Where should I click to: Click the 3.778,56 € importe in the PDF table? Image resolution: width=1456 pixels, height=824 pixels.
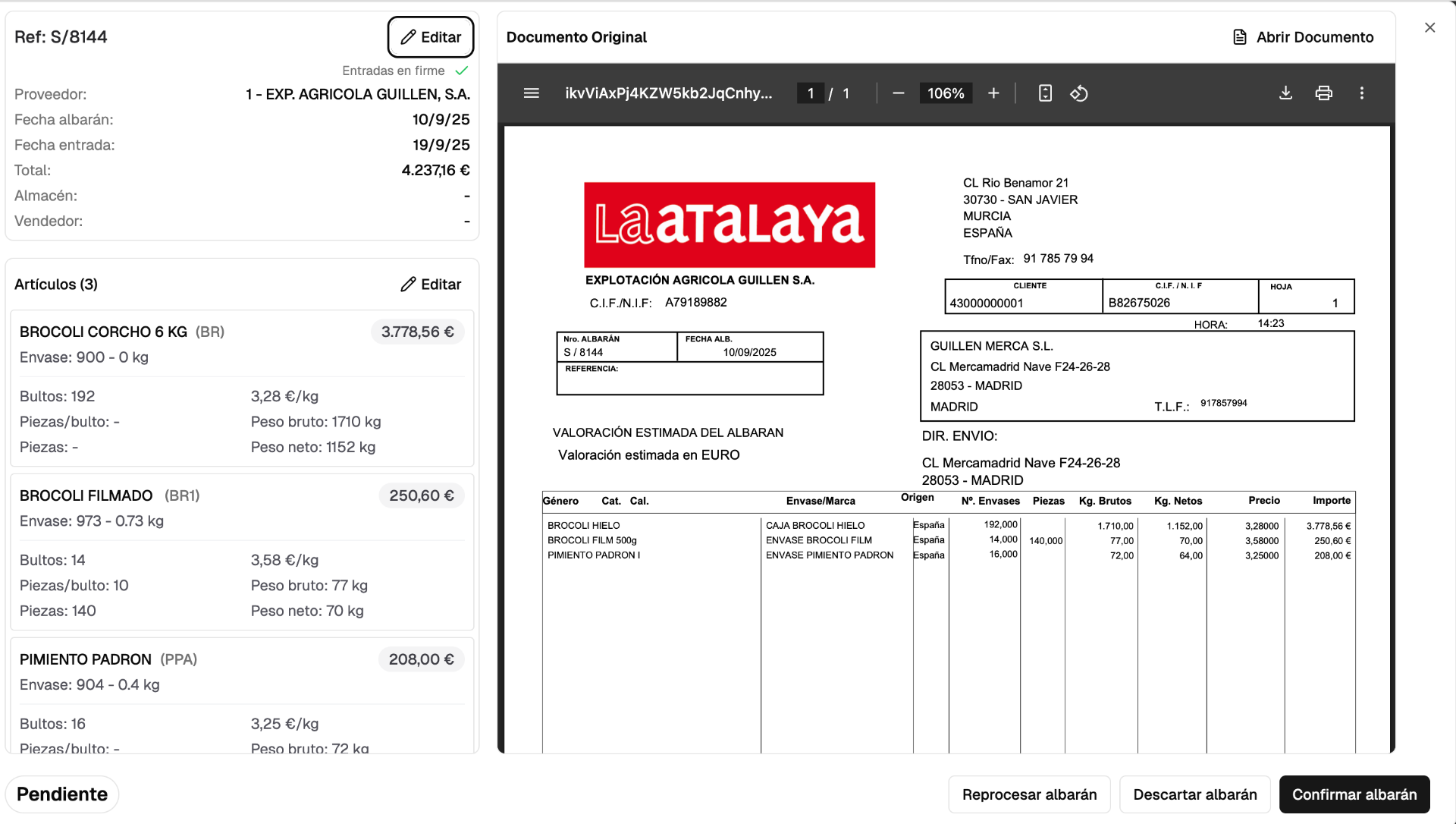(x=1329, y=526)
